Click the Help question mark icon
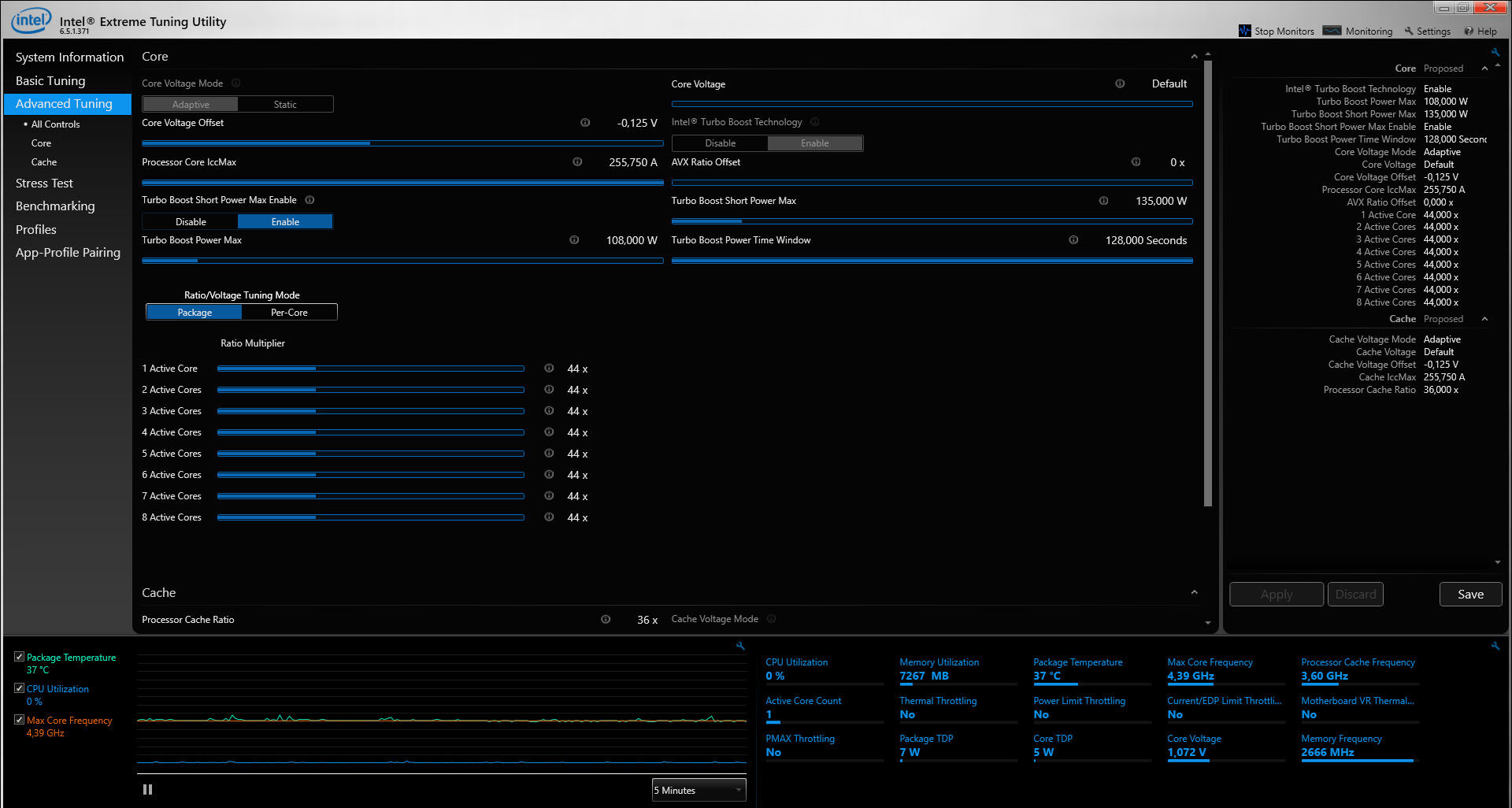 tap(1469, 32)
